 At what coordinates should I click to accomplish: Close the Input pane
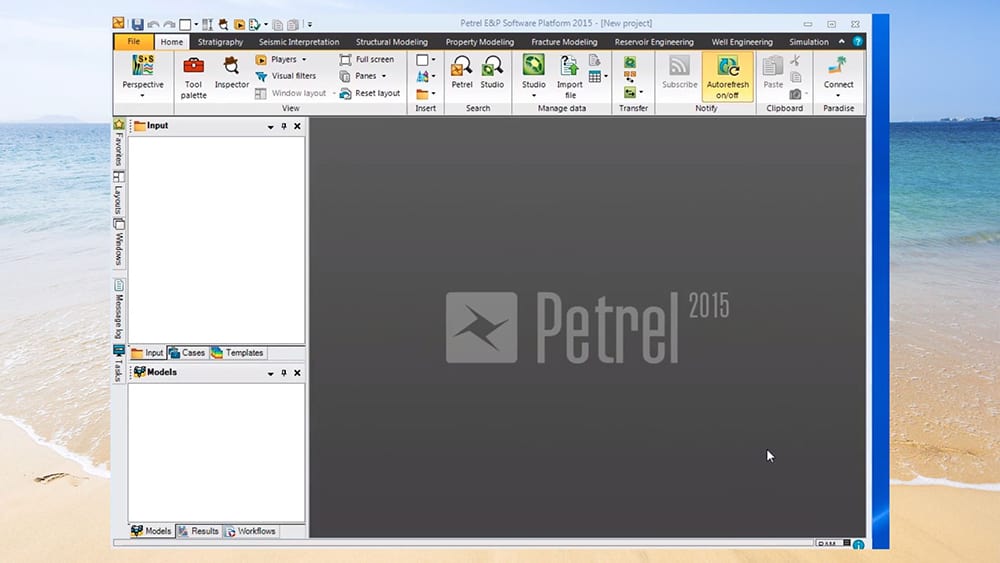coord(297,126)
